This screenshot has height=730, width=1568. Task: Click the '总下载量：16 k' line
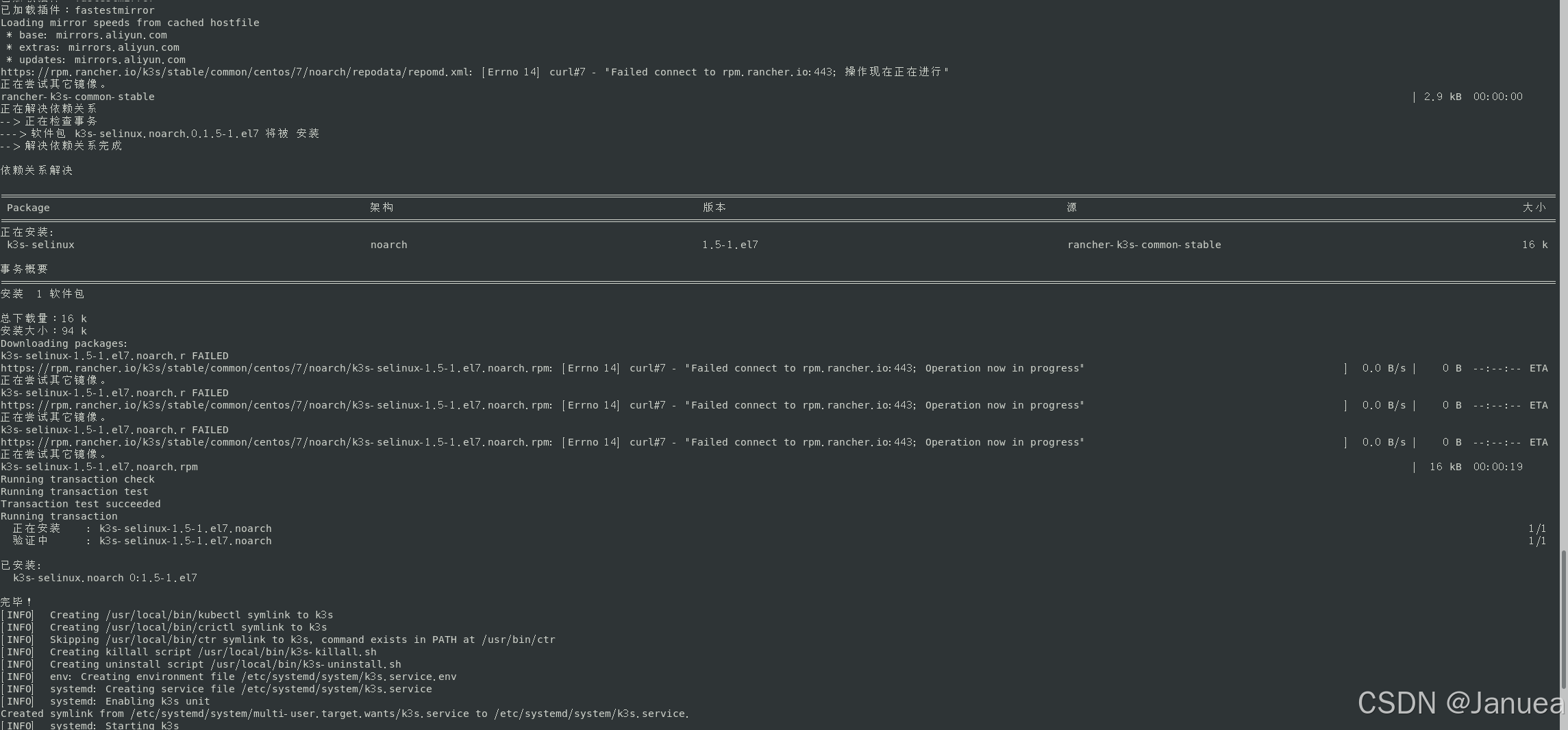coord(44,319)
